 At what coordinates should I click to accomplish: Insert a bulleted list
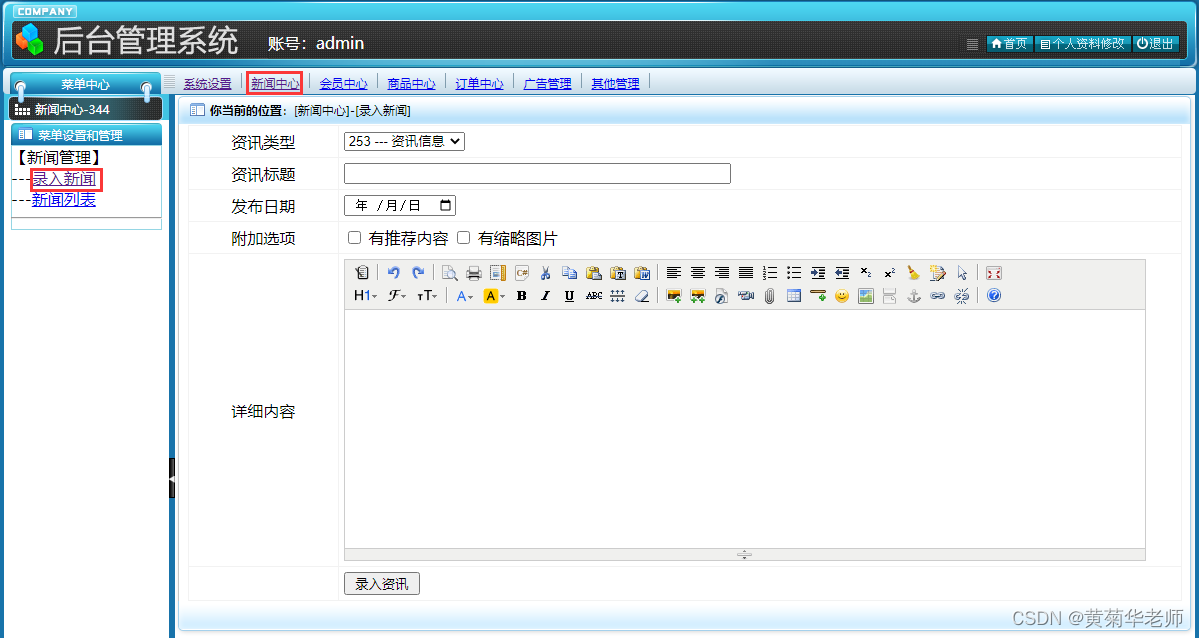(x=794, y=273)
